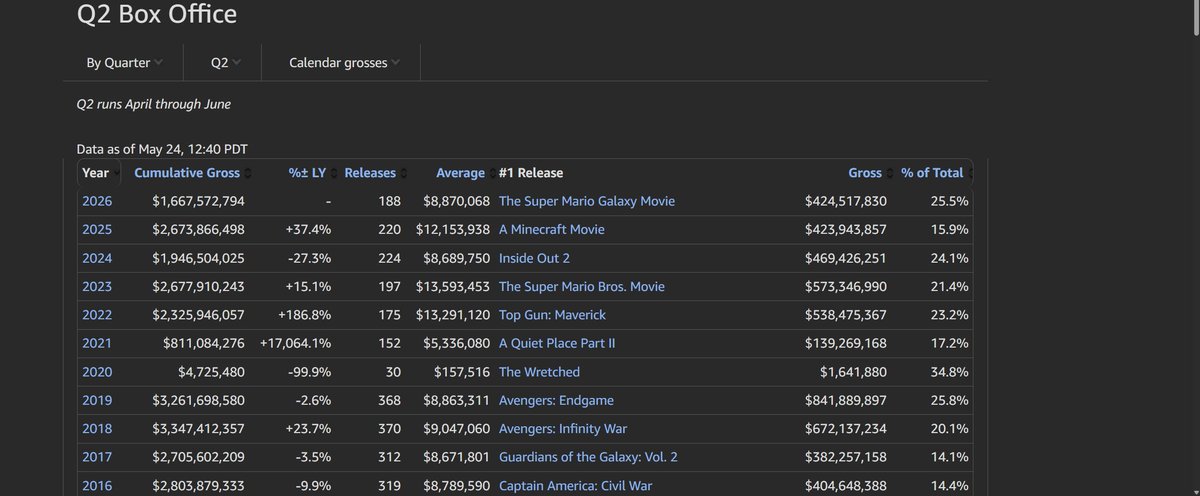
Task: Select the $841,889,897 gross cell
Action: [x=846, y=400]
